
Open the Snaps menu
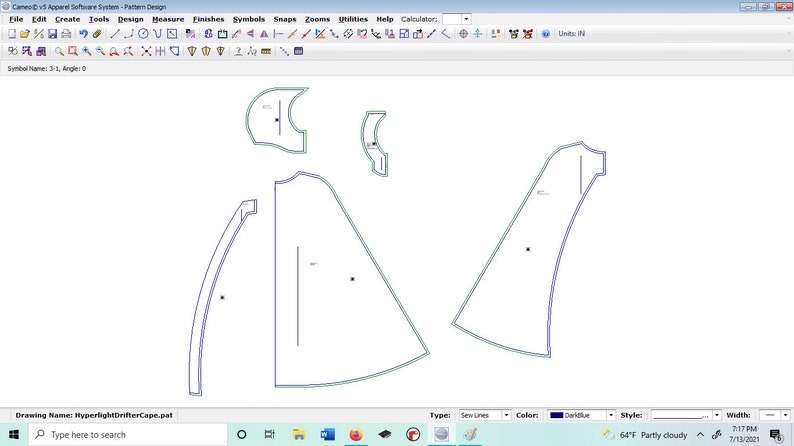click(285, 19)
